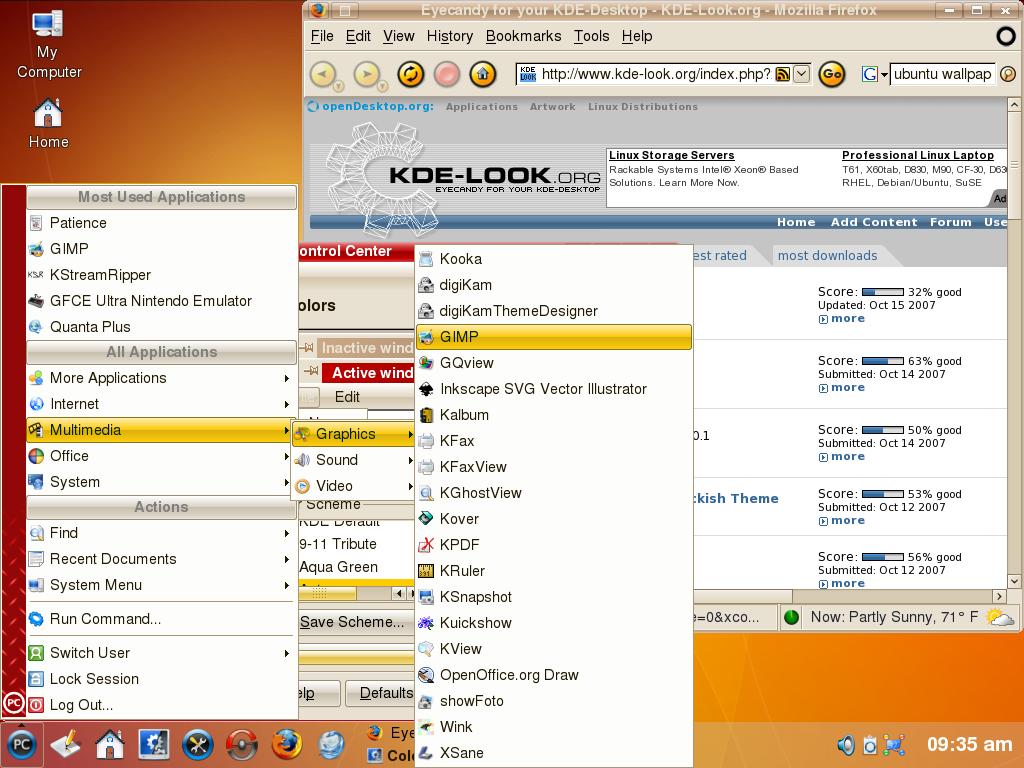Expand the Office submenu

[161, 456]
